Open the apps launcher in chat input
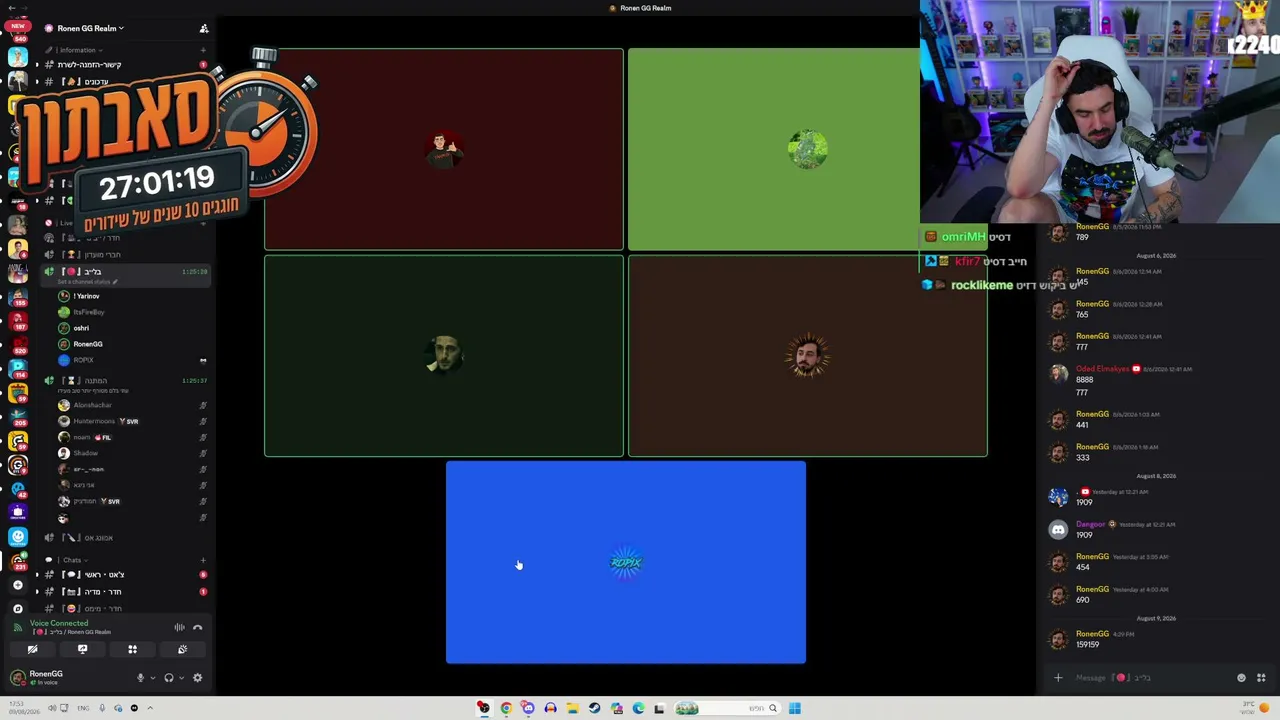The height and width of the screenshot is (720, 1280). [1261, 678]
